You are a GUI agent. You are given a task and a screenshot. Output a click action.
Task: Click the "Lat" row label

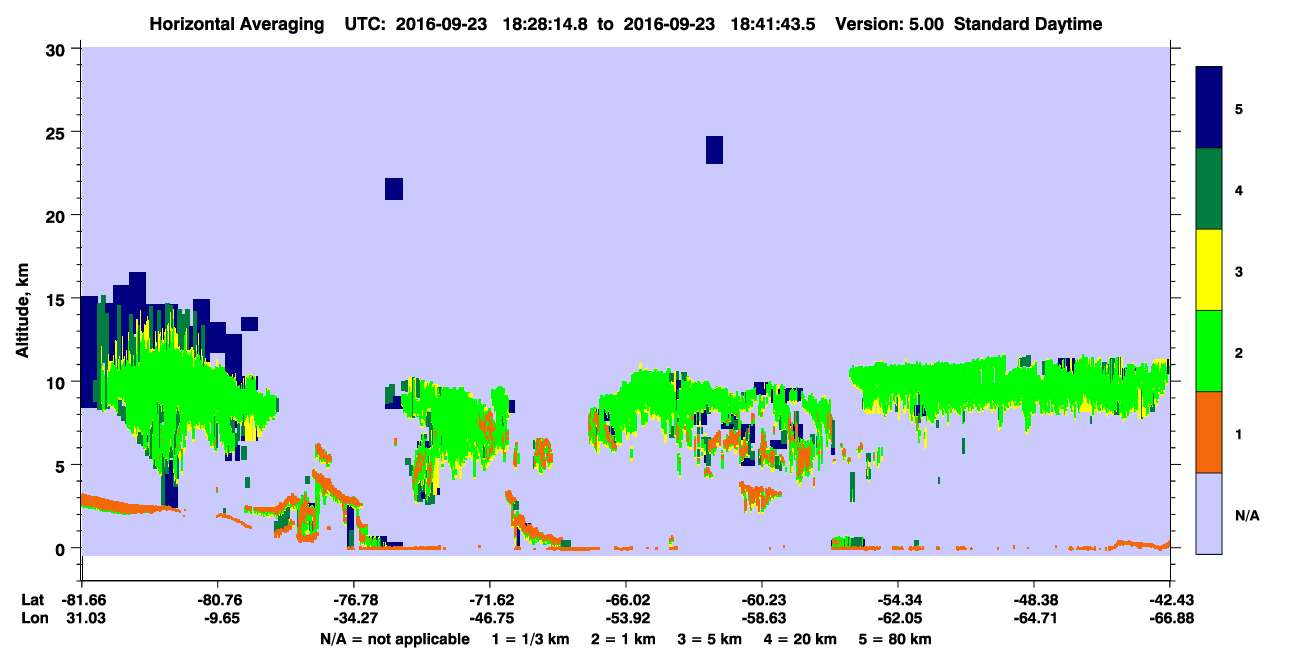click(32, 600)
